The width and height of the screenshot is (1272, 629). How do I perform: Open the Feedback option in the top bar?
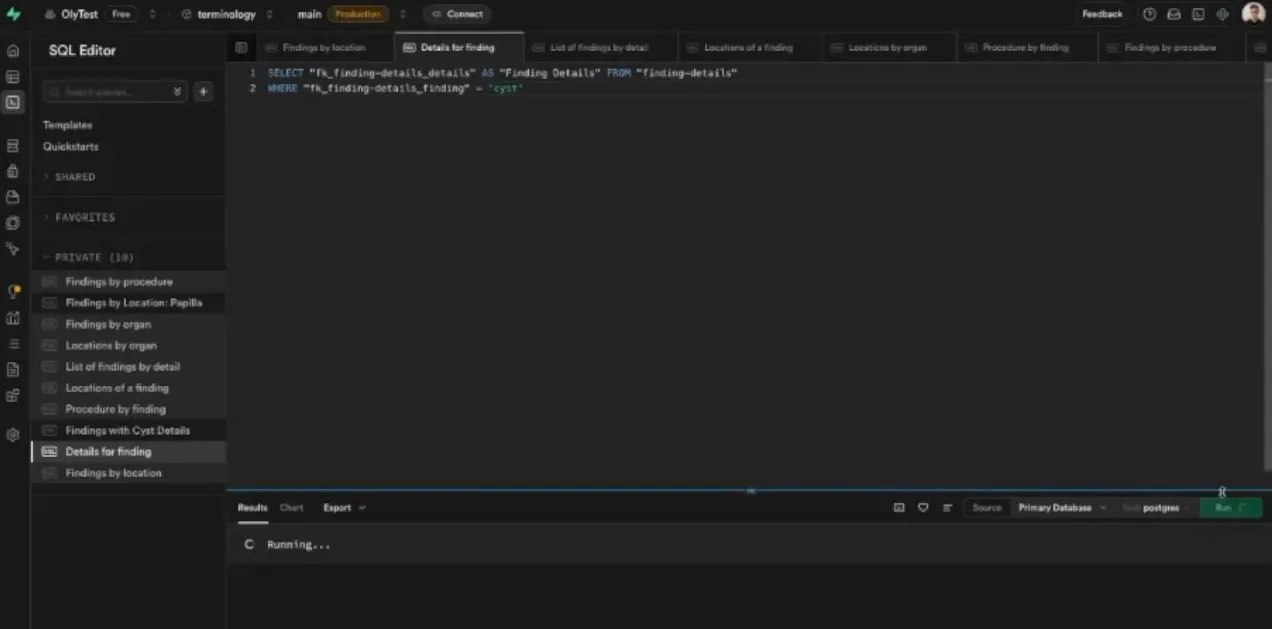tap(1101, 14)
